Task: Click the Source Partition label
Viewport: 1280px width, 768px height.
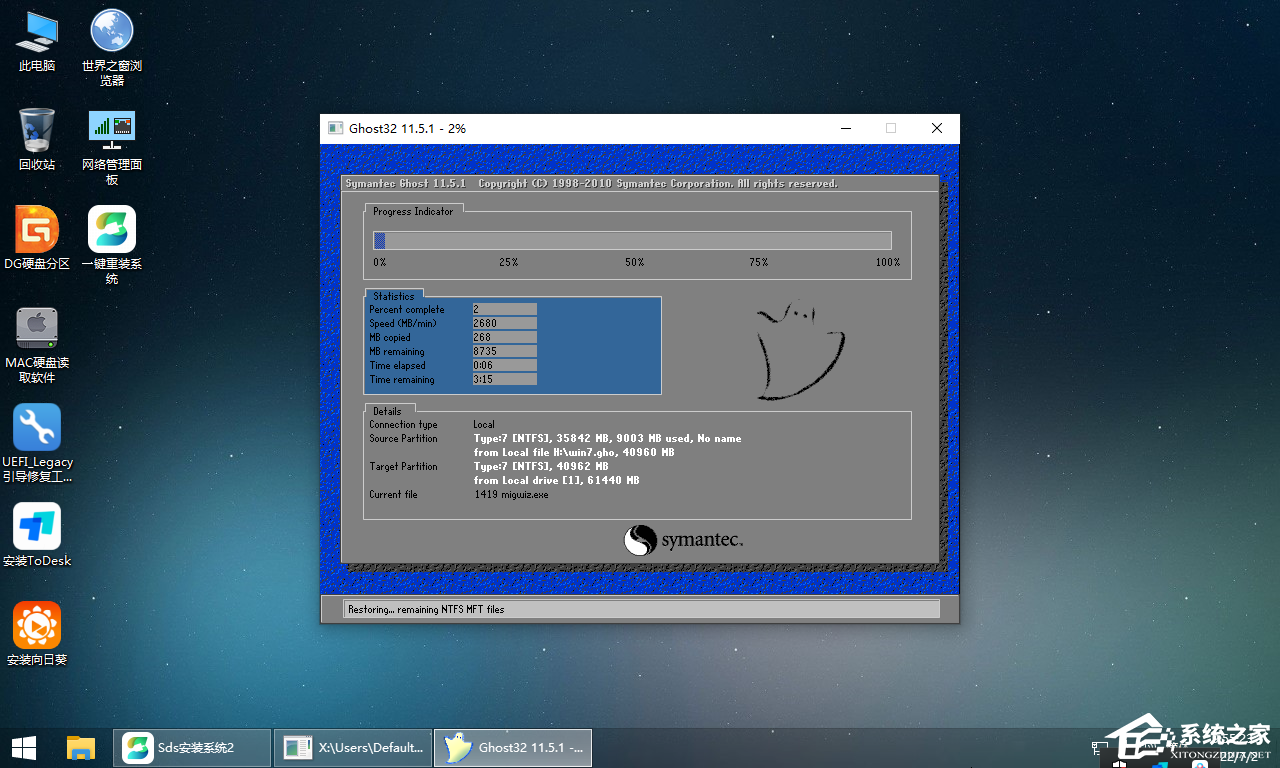Action: tap(403, 438)
